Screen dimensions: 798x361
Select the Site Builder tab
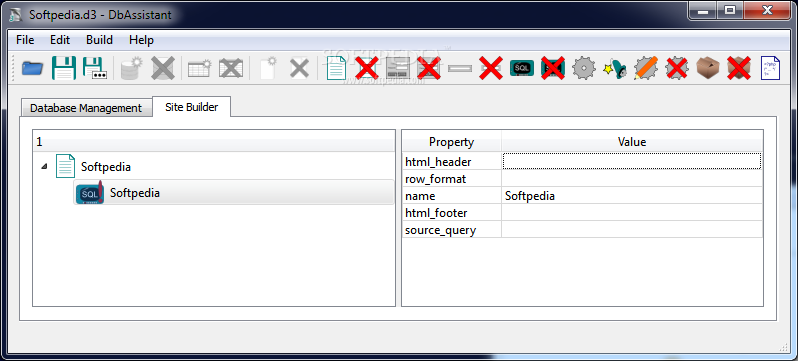coord(191,107)
